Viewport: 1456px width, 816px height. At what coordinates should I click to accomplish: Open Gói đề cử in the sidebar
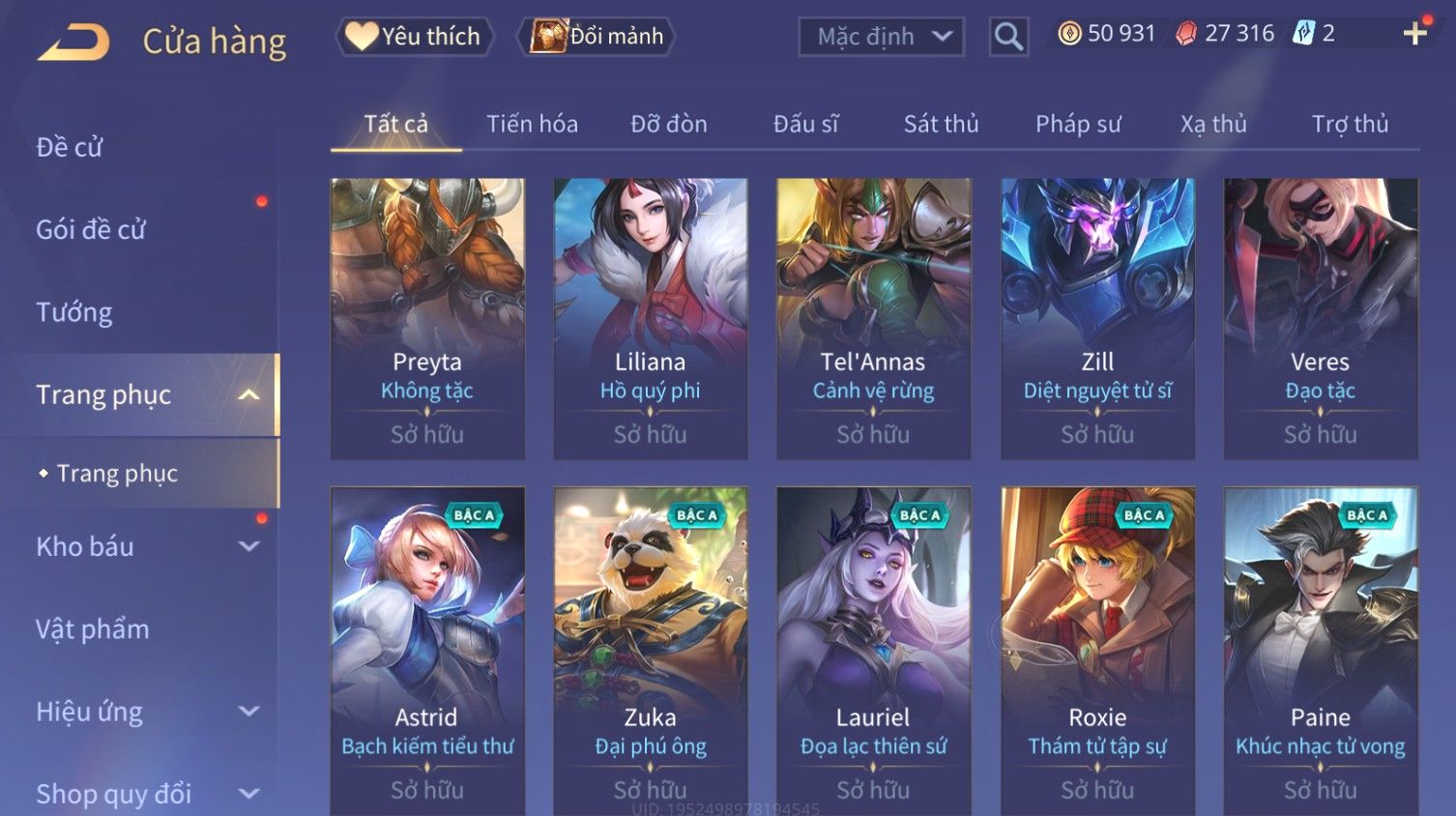pyautogui.click(x=91, y=230)
